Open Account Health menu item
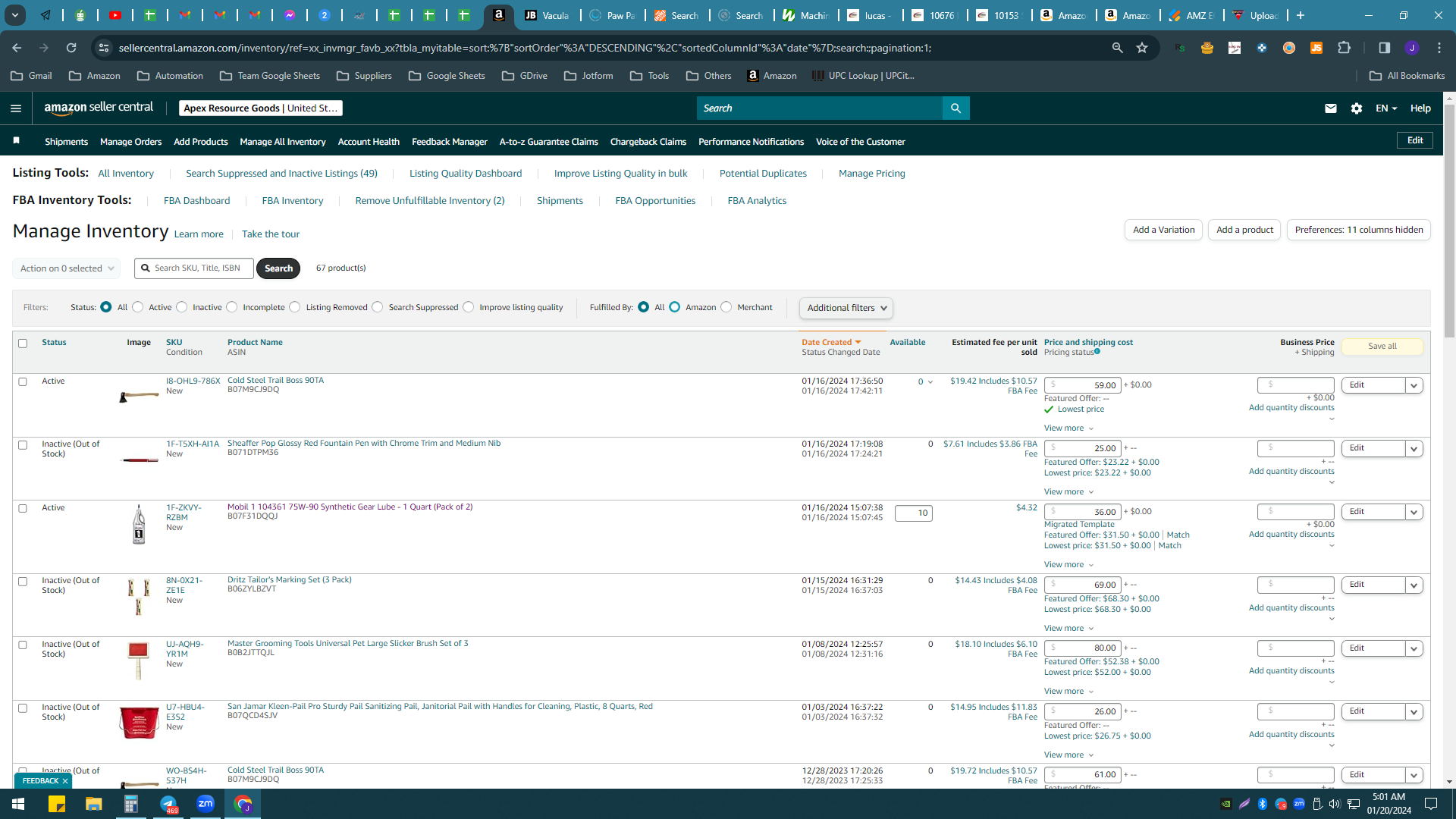 369,142
